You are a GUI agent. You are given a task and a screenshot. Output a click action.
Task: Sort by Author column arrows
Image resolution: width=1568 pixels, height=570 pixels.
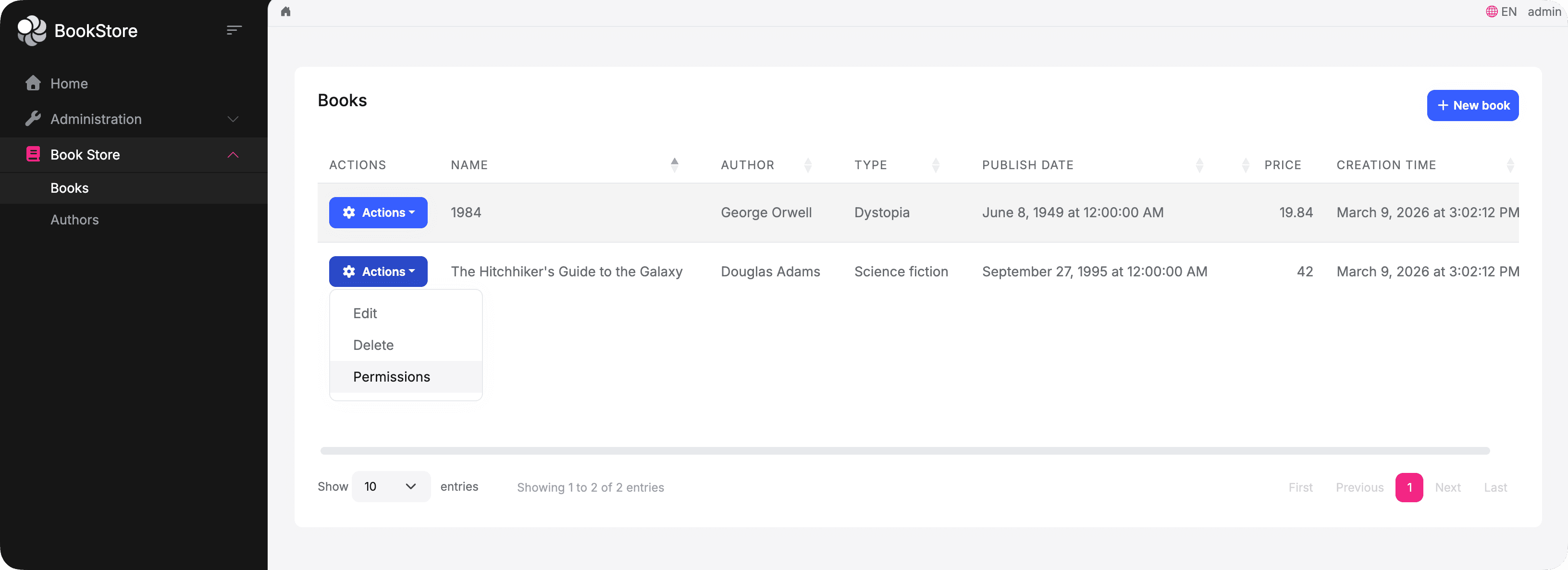[x=808, y=164]
